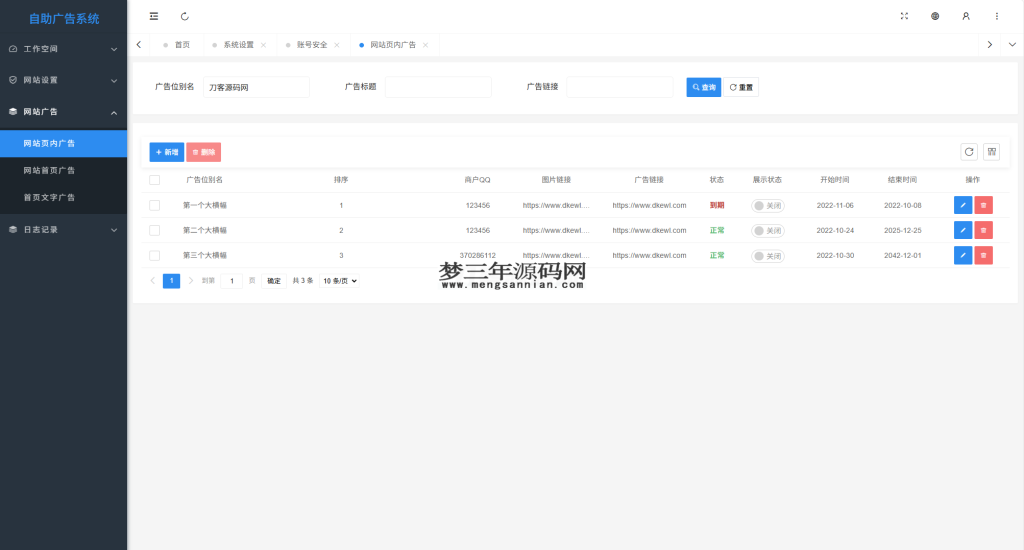Click the 自助广告系统 logo title
The width and height of the screenshot is (1024, 550).
(64, 18)
